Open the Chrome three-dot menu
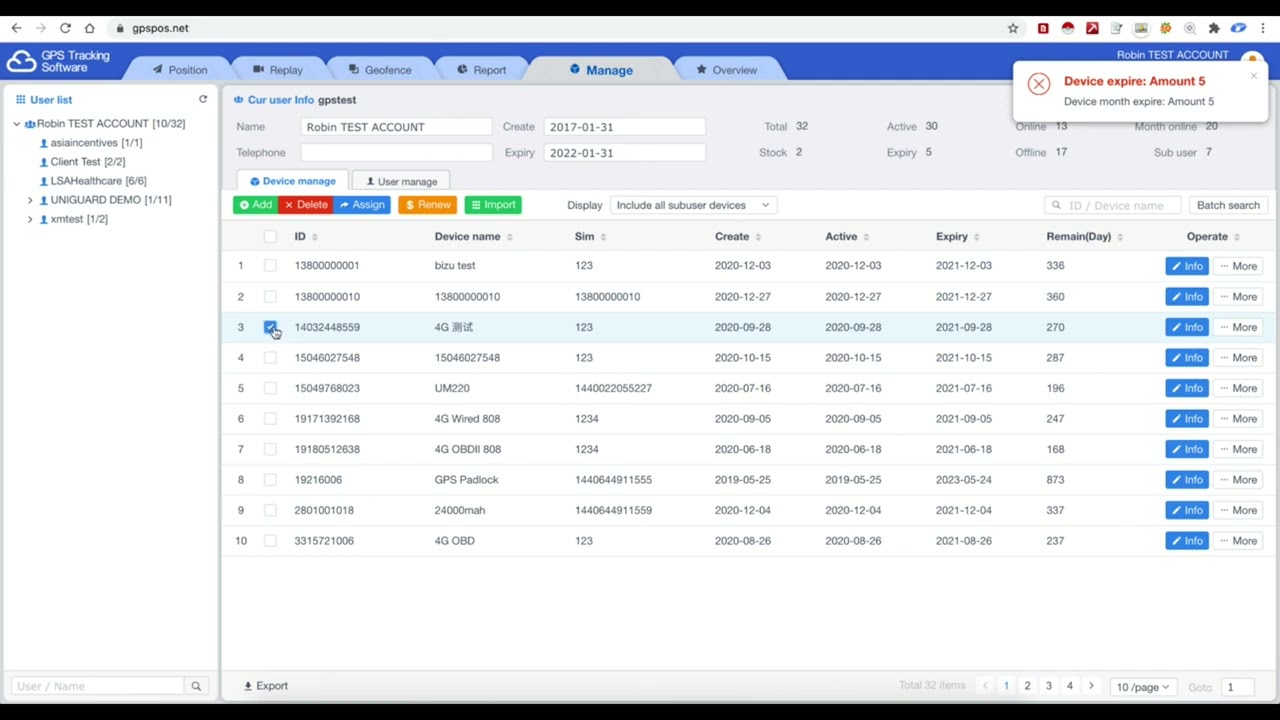Screen dimensions: 1280x720 pyautogui.click(x=1263, y=28)
